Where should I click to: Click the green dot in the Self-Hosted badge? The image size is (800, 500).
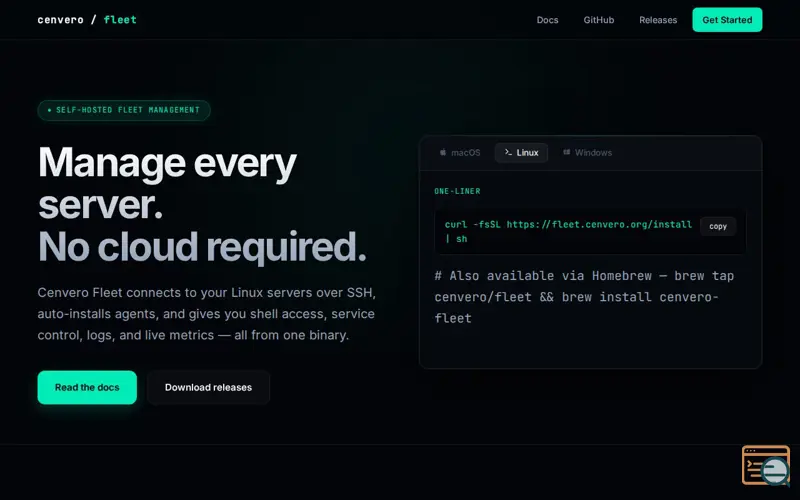point(49,110)
